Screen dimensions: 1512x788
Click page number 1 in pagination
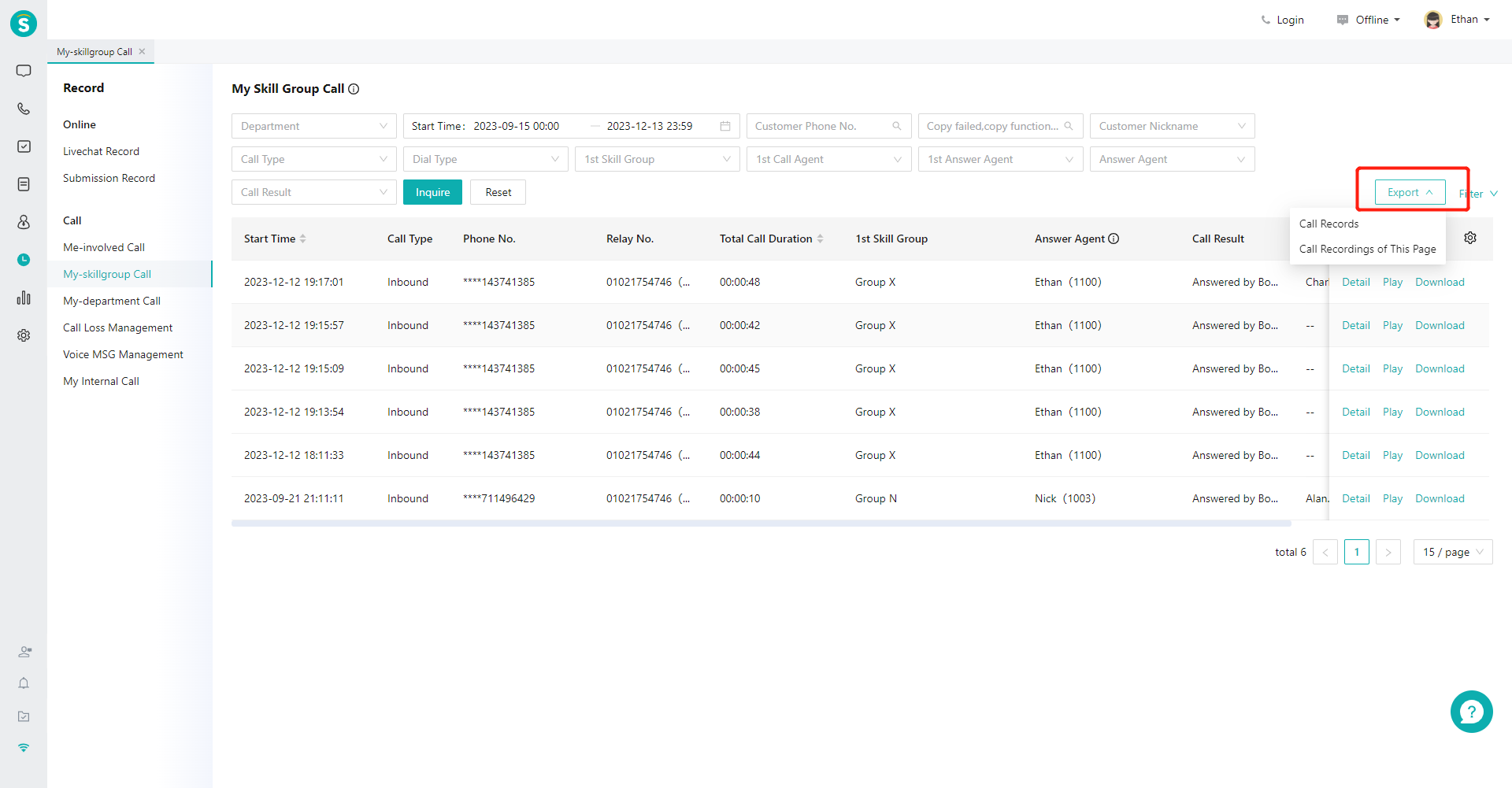(1356, 552)
